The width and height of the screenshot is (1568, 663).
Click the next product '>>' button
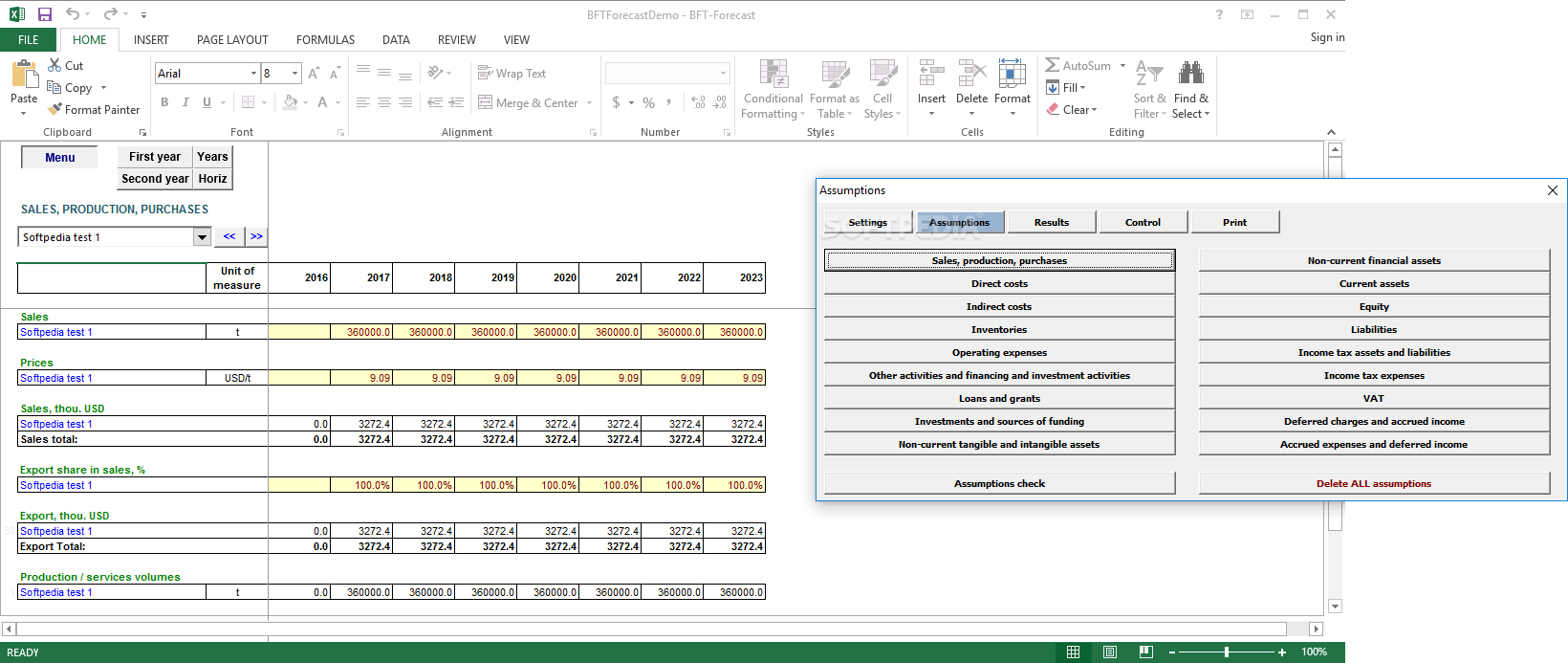pos(256,236)
